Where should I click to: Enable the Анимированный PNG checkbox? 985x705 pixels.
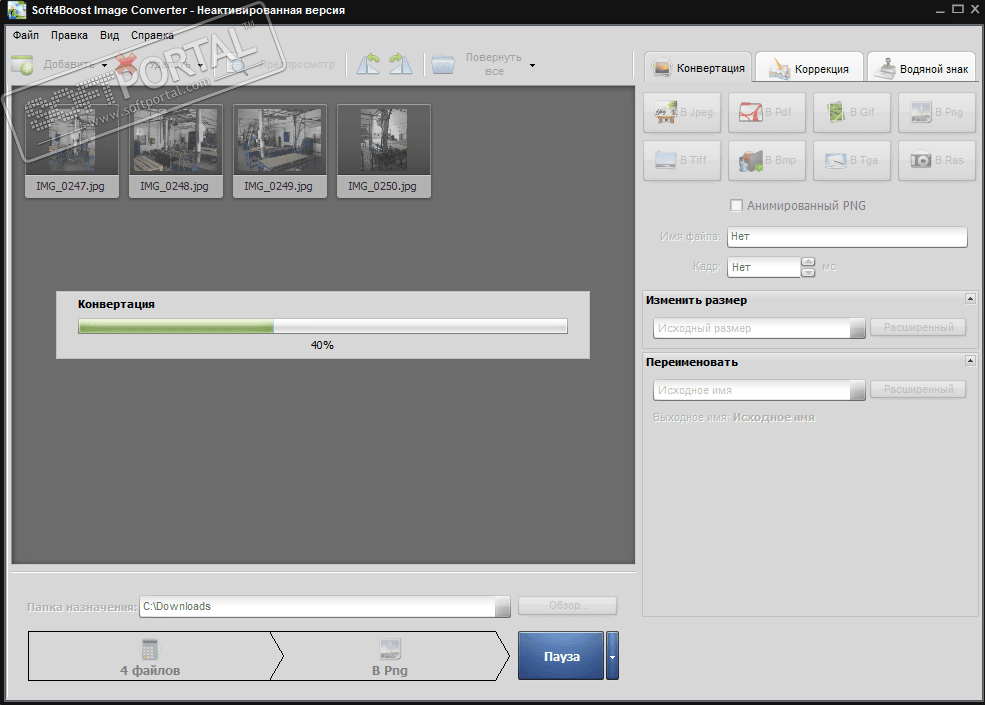pos(736,205)
